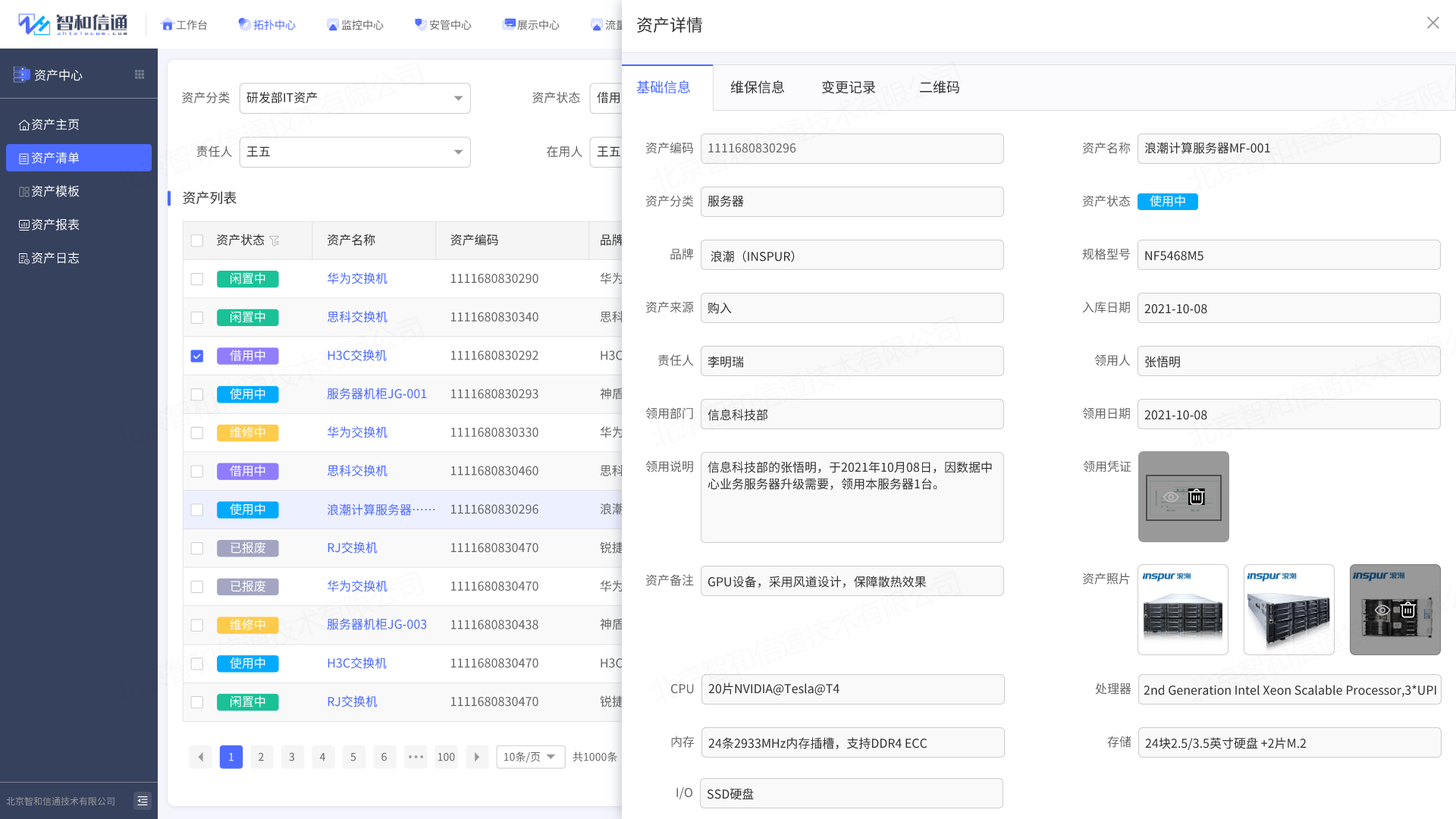
Task: Switch to the 维保信息 tab
Action: click(758, 87)
